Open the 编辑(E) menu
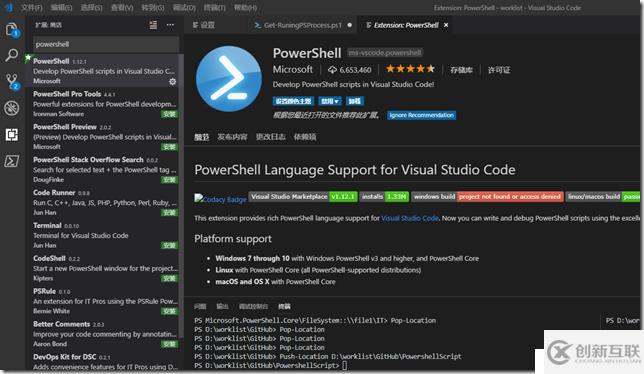 pyautogui.click(x=61, y=7)
